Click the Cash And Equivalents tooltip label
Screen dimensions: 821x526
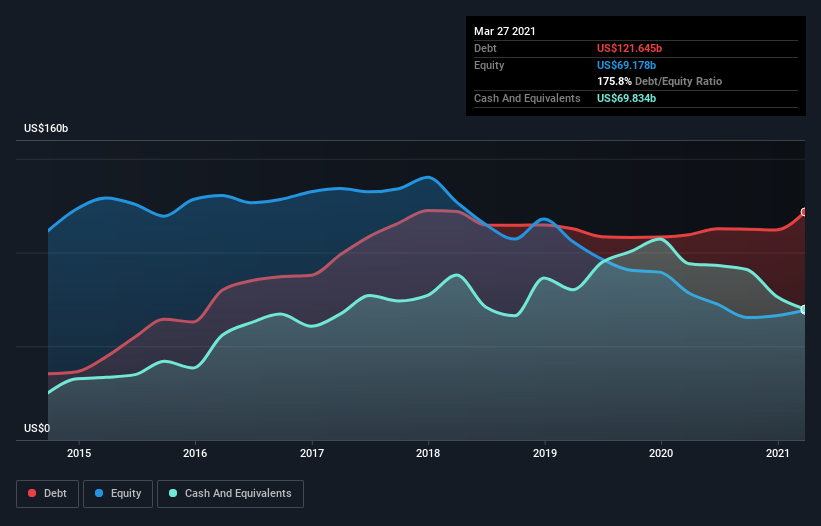[527, 98]
